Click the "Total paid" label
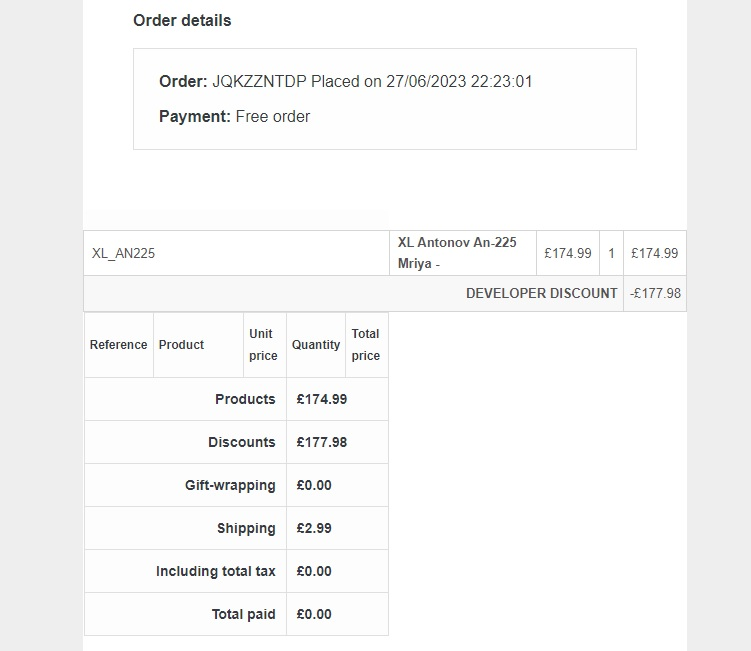 coord(243,614)
